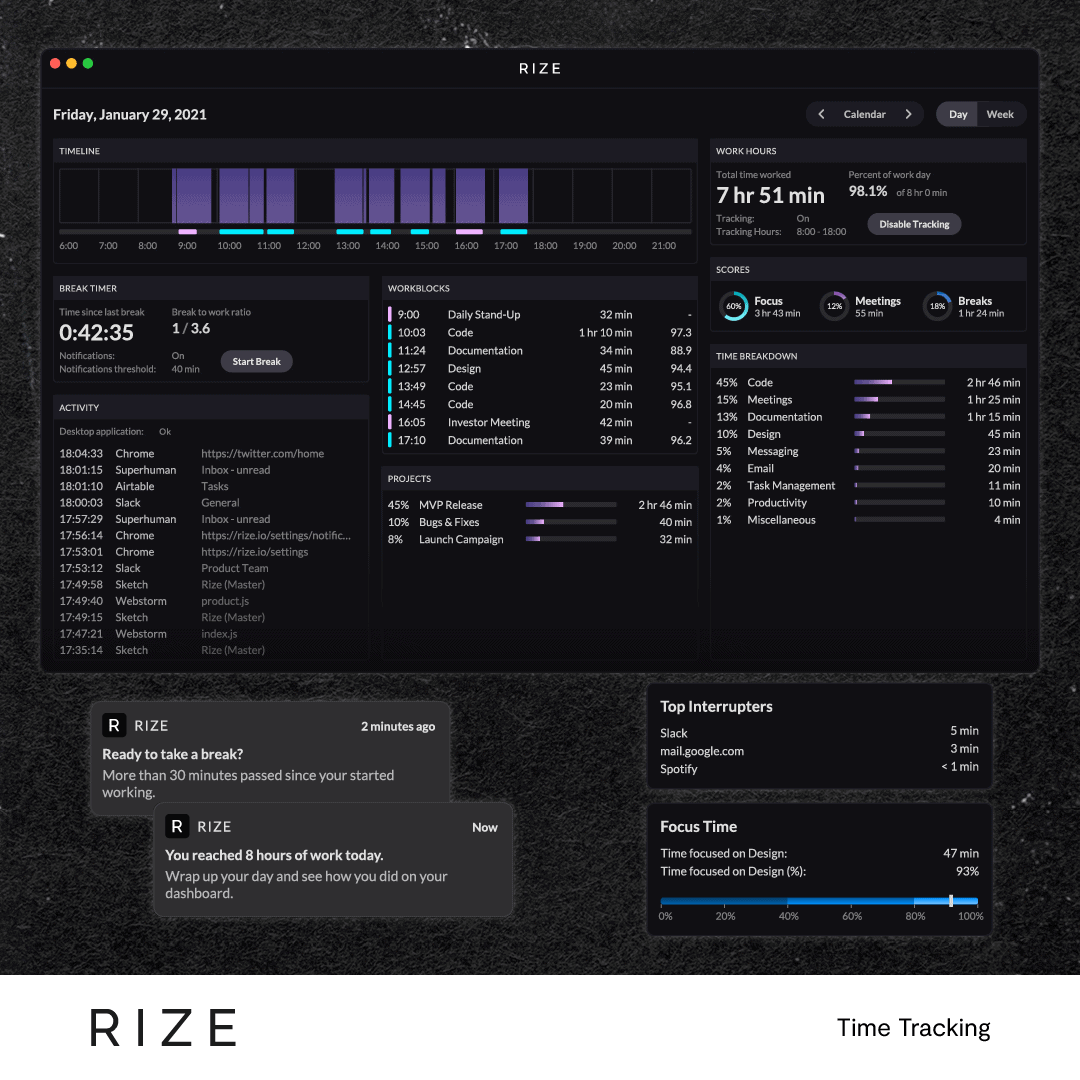The image size is (1080, 1080).
Task: Select Productivity in Time Breakdown
Action: pyautogui.click(x=868, y=503)
